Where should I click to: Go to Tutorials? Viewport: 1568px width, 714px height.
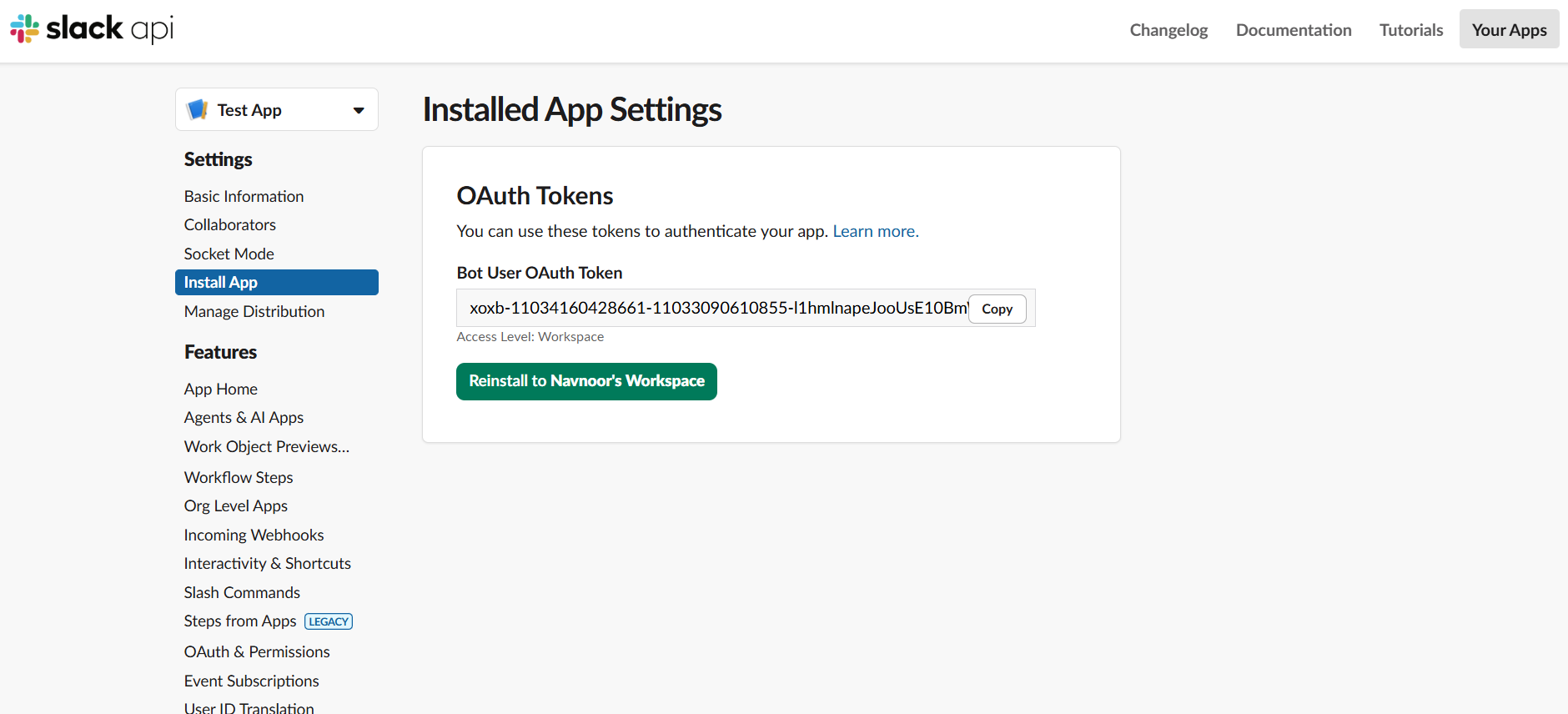click(1411, 30)
